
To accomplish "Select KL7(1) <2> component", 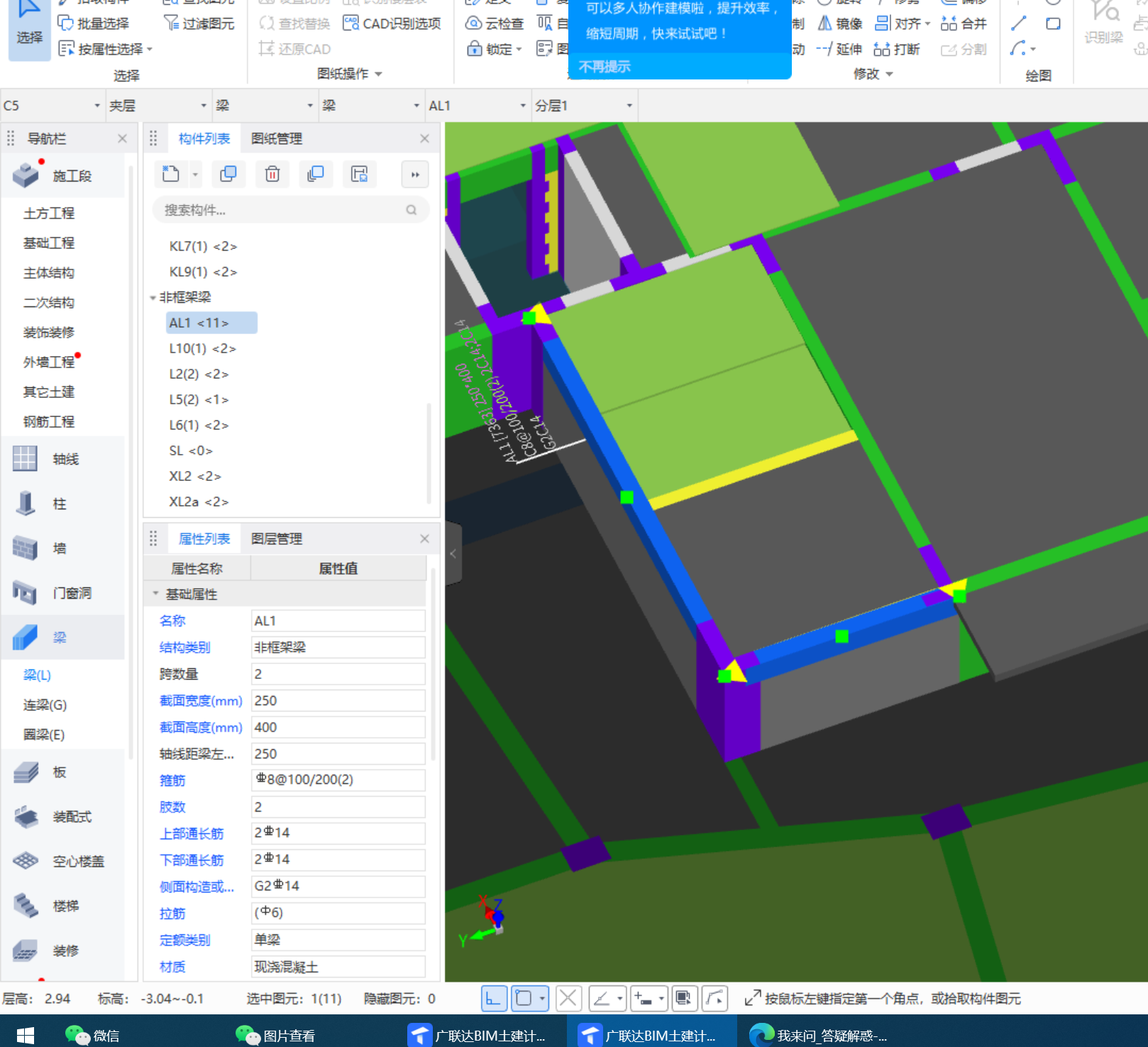I will point(203,246).
